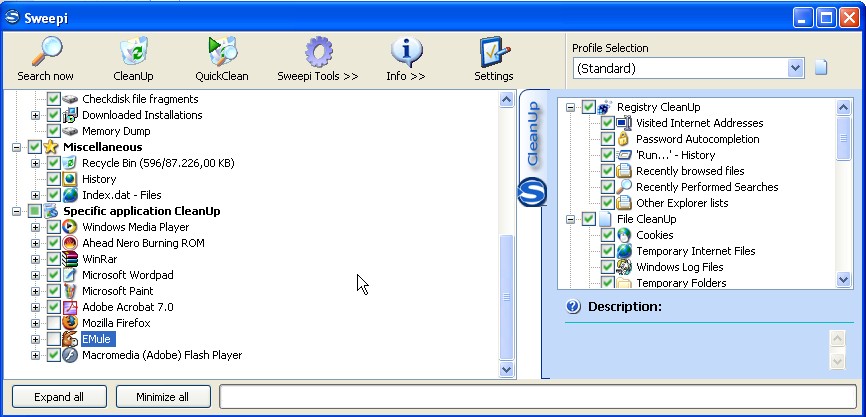Click the WinRar books icon
Viewport: 866px width, 417px height.
click(70, 259)
